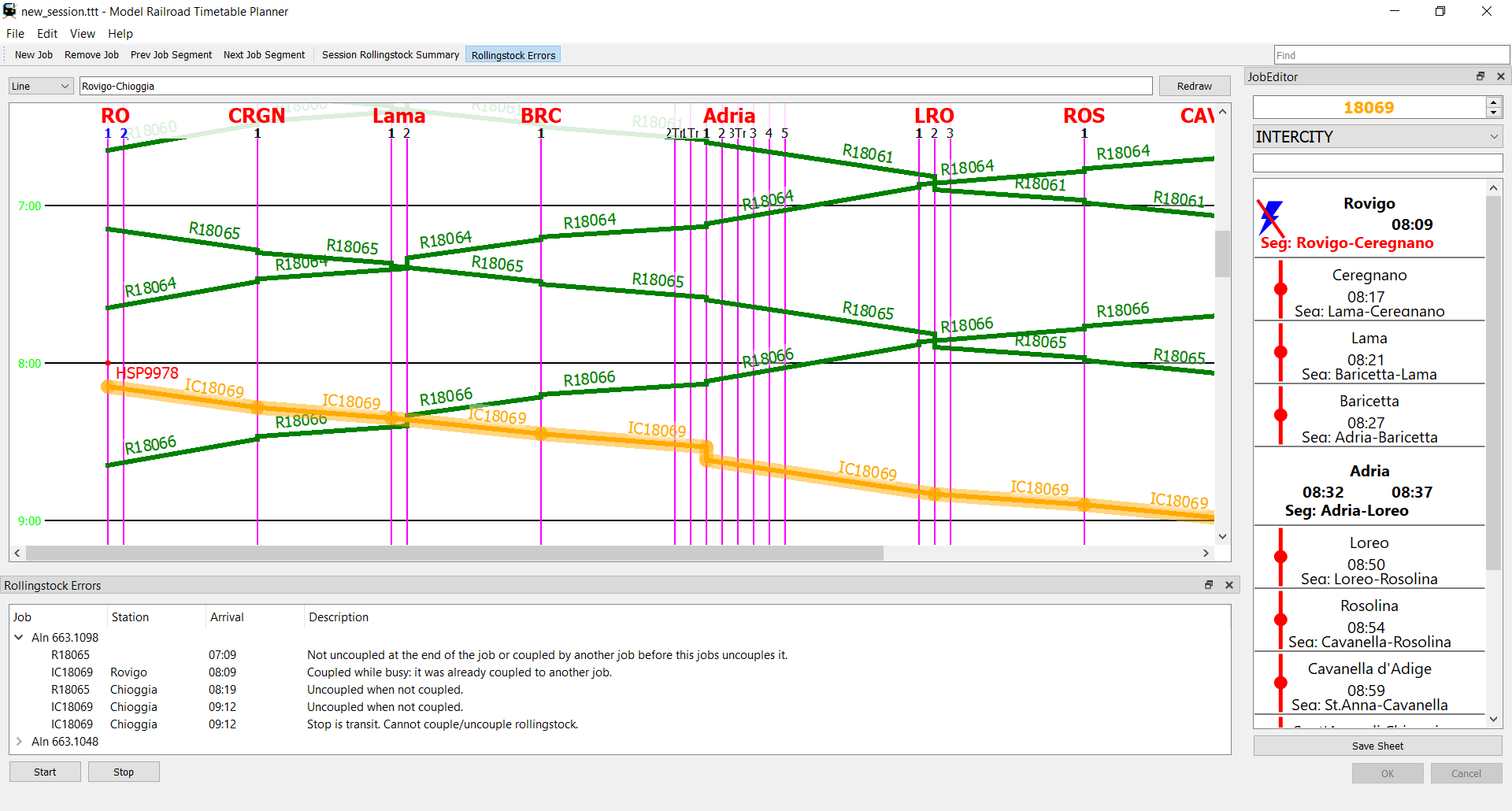The height and width of the screenshot is (811, 1512).
Task: Click the Station column header
Action: tap(156, 617)
